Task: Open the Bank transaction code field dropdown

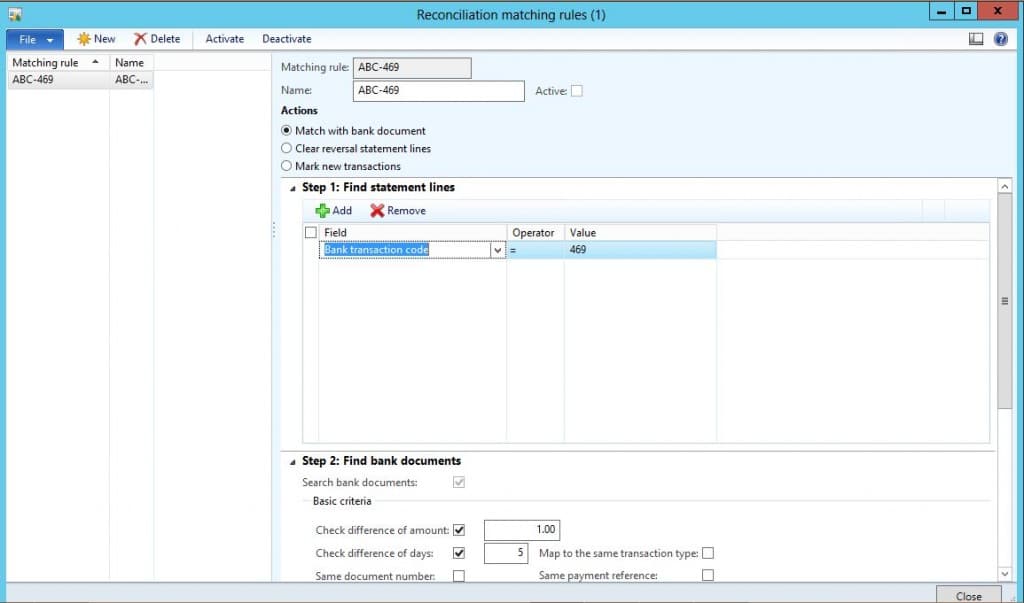Action: 499,249
